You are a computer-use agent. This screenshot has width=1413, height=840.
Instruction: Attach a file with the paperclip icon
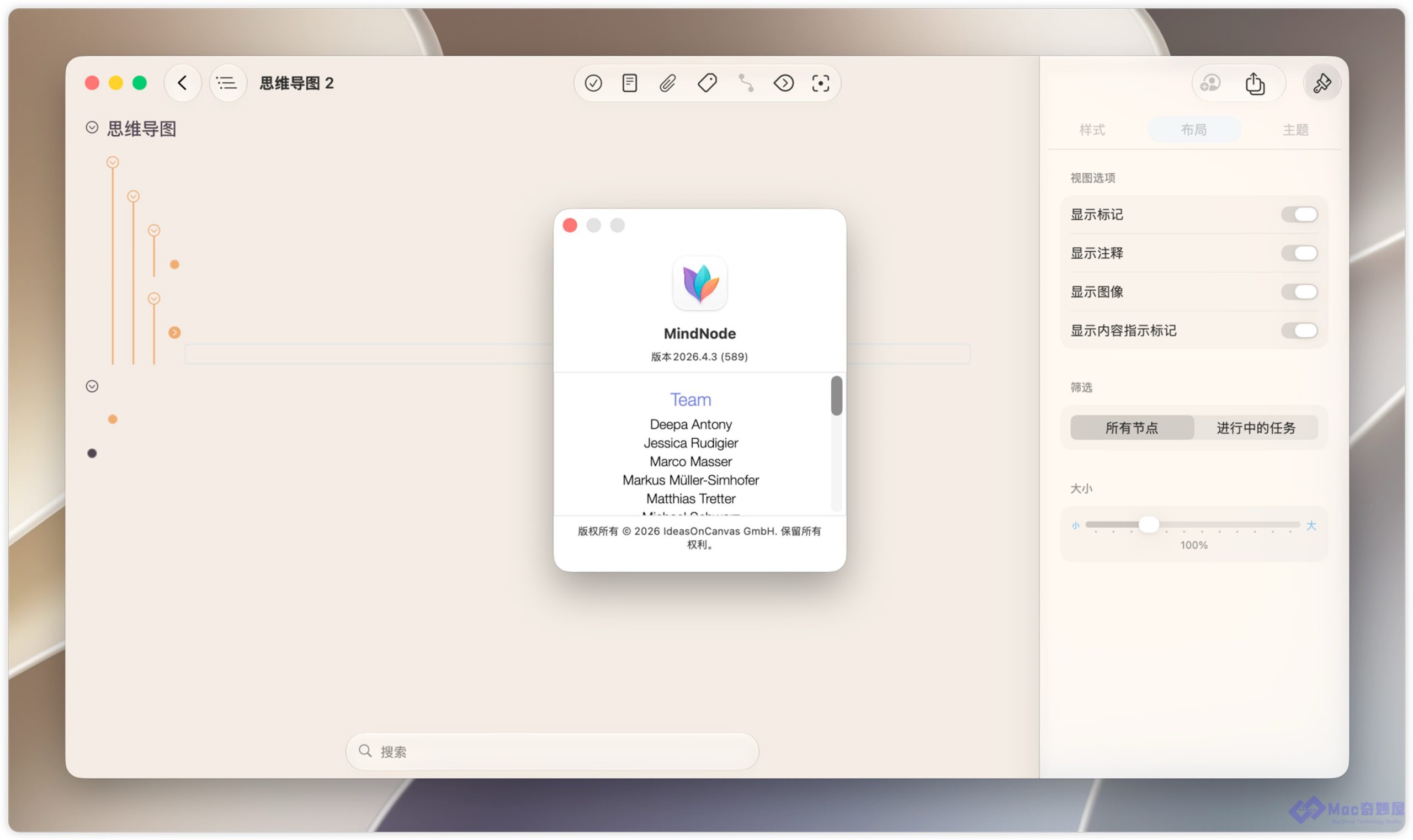click(x=667, y=83)
